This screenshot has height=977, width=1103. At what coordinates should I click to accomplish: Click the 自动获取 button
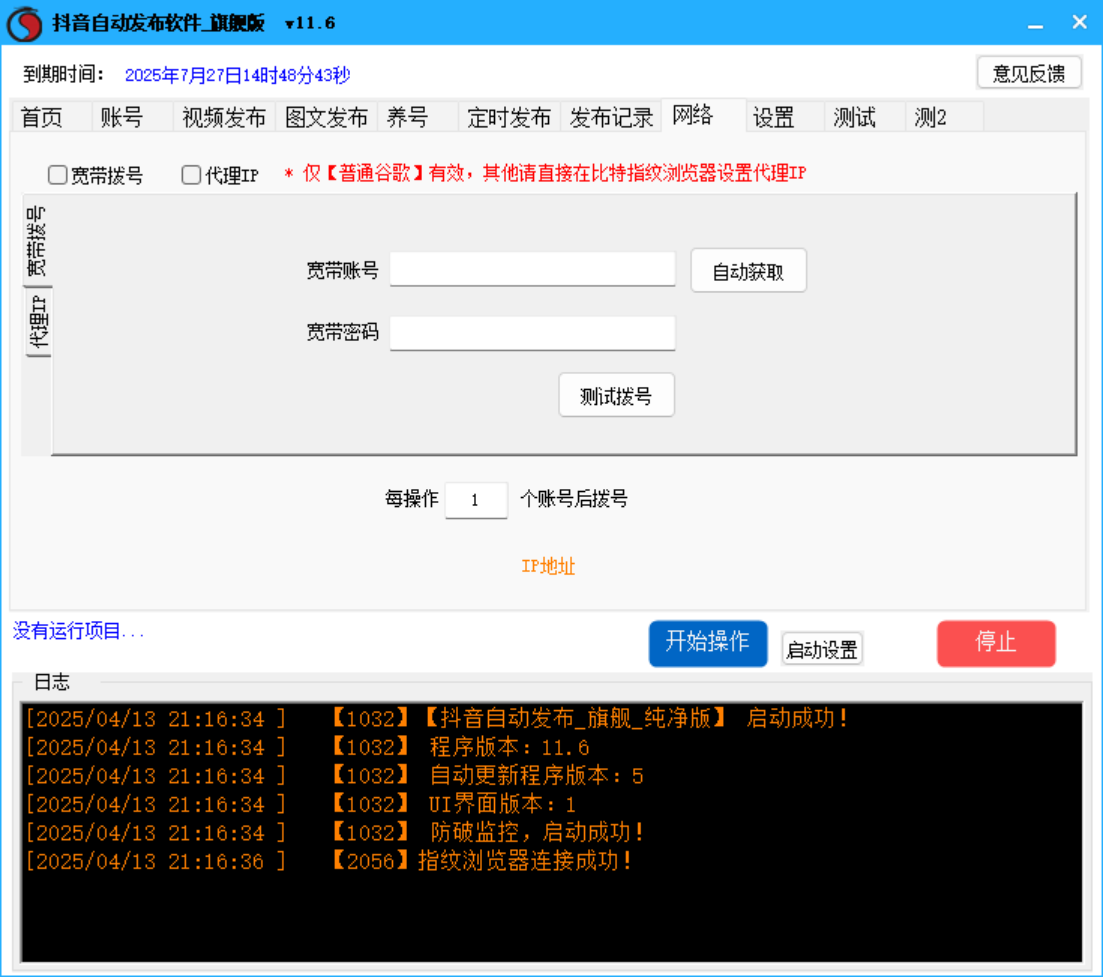pos(748,271)
